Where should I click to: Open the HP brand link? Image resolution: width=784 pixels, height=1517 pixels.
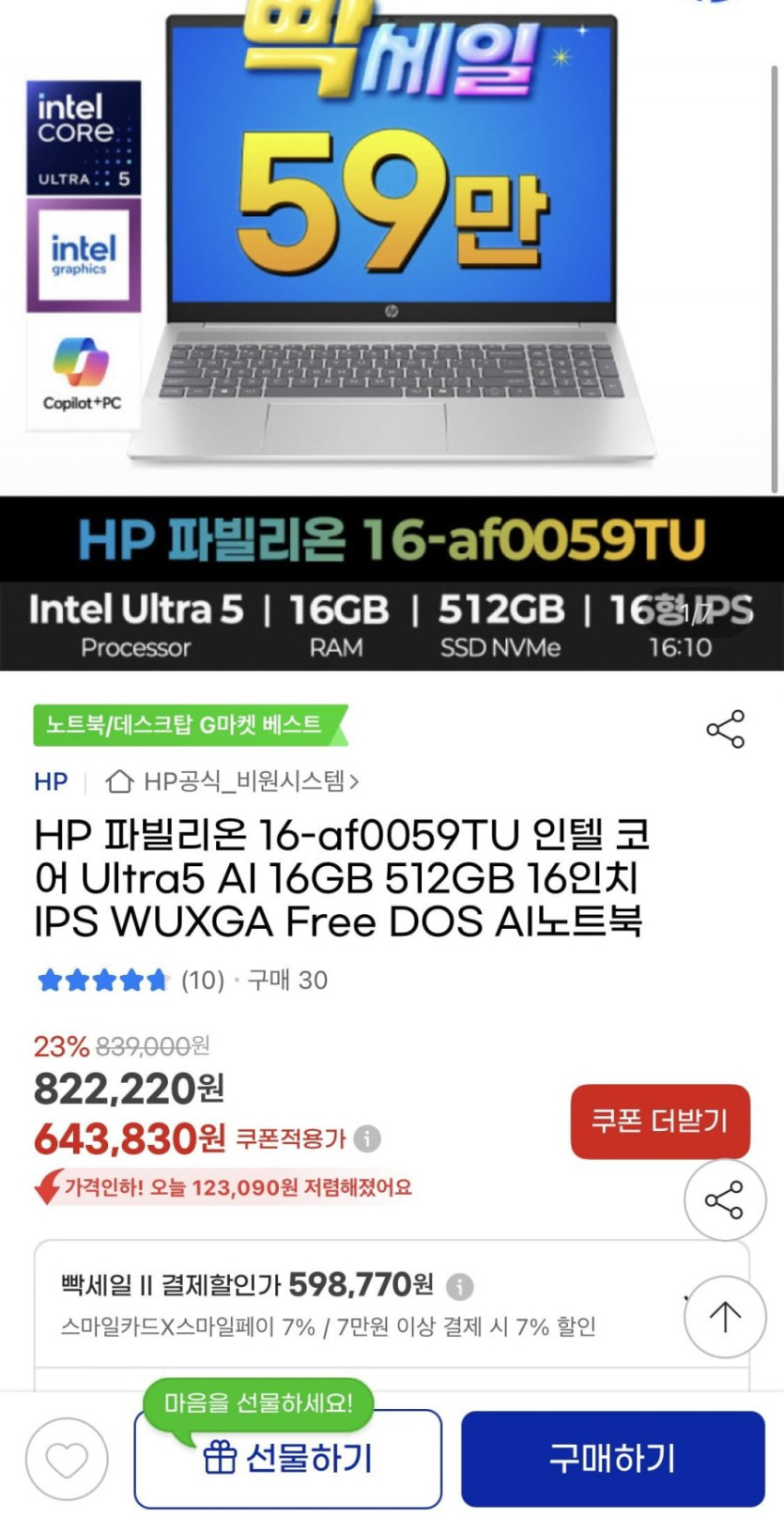[51, 781]
